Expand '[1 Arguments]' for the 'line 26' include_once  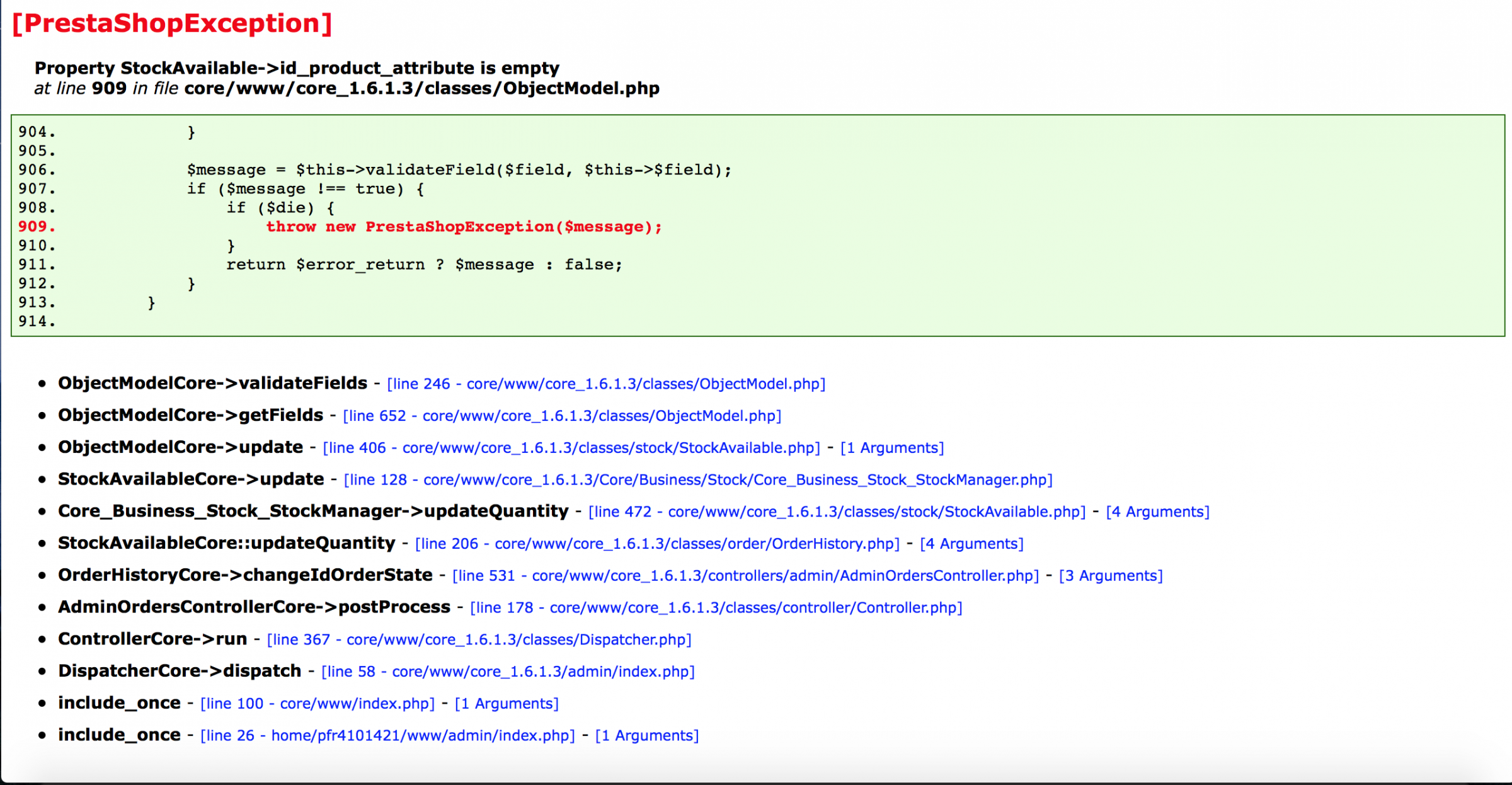tap(647, 736)
